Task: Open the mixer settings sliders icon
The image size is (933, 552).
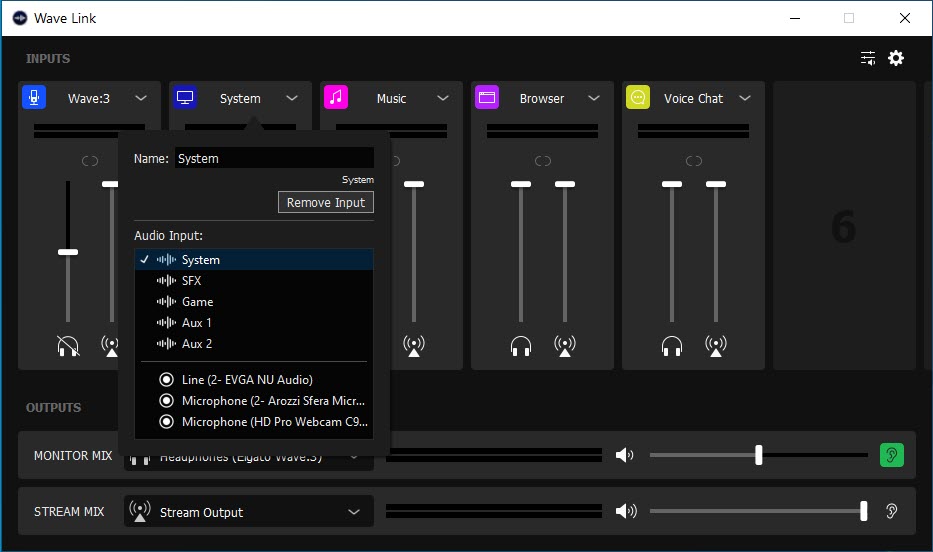Action: point(868,58)
